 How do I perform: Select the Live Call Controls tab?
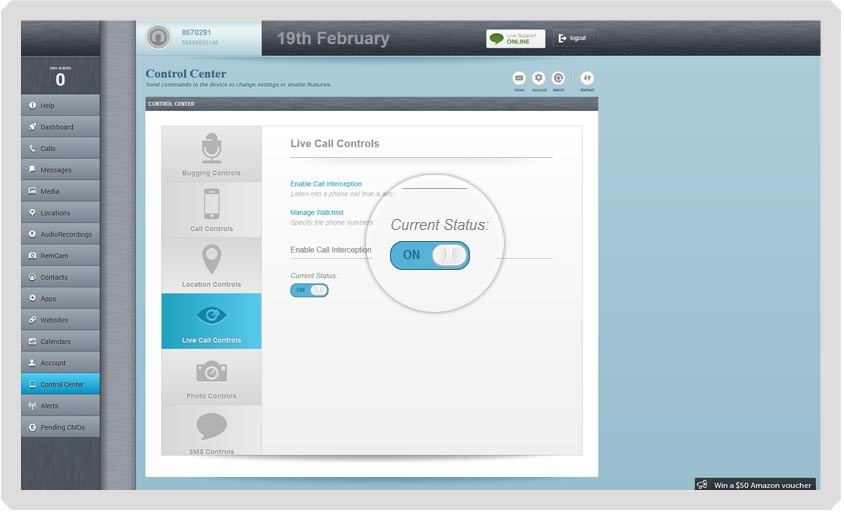click(x=211, y=321)
